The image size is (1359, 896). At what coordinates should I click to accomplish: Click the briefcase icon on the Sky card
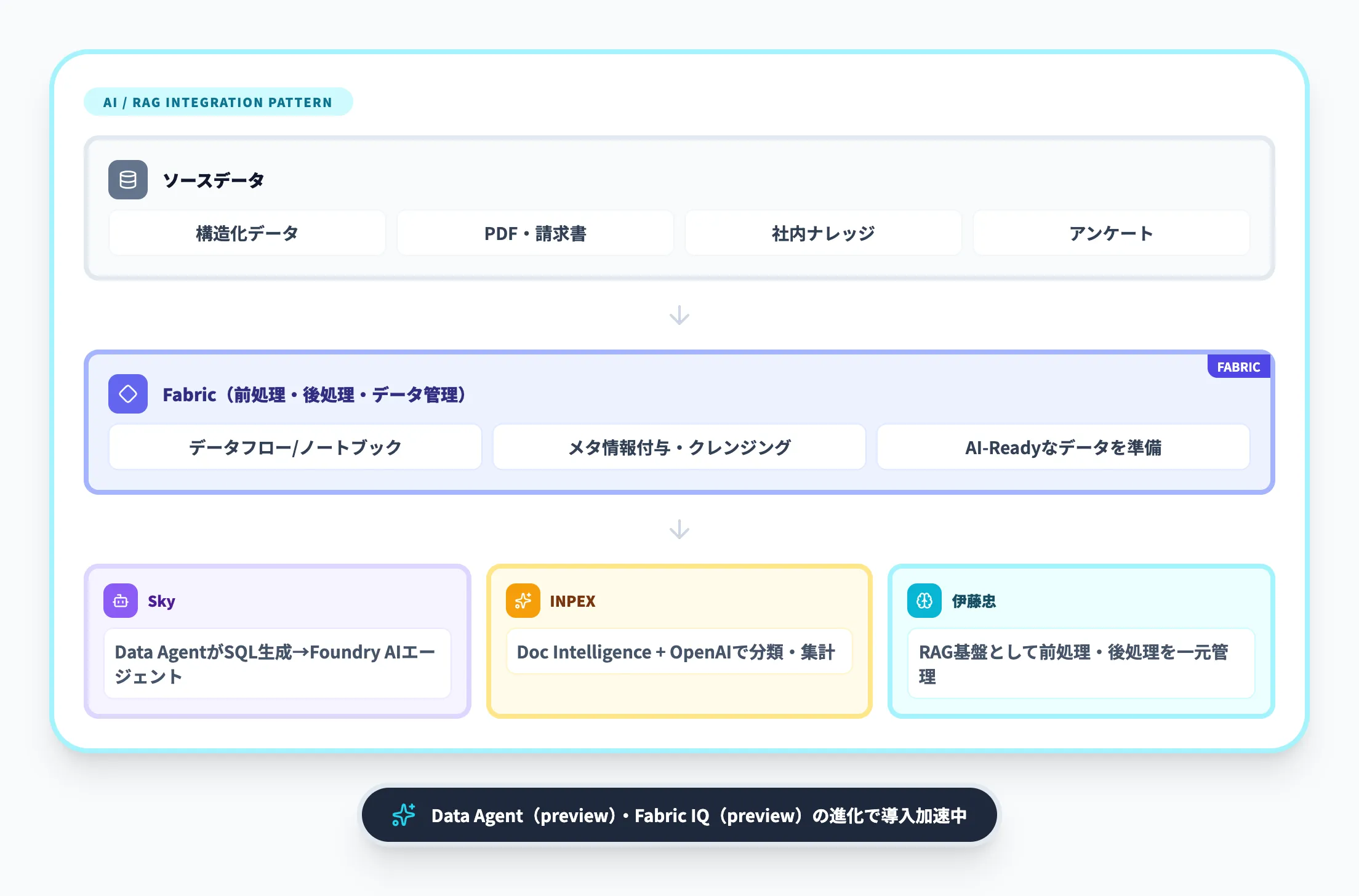point(120,601)
